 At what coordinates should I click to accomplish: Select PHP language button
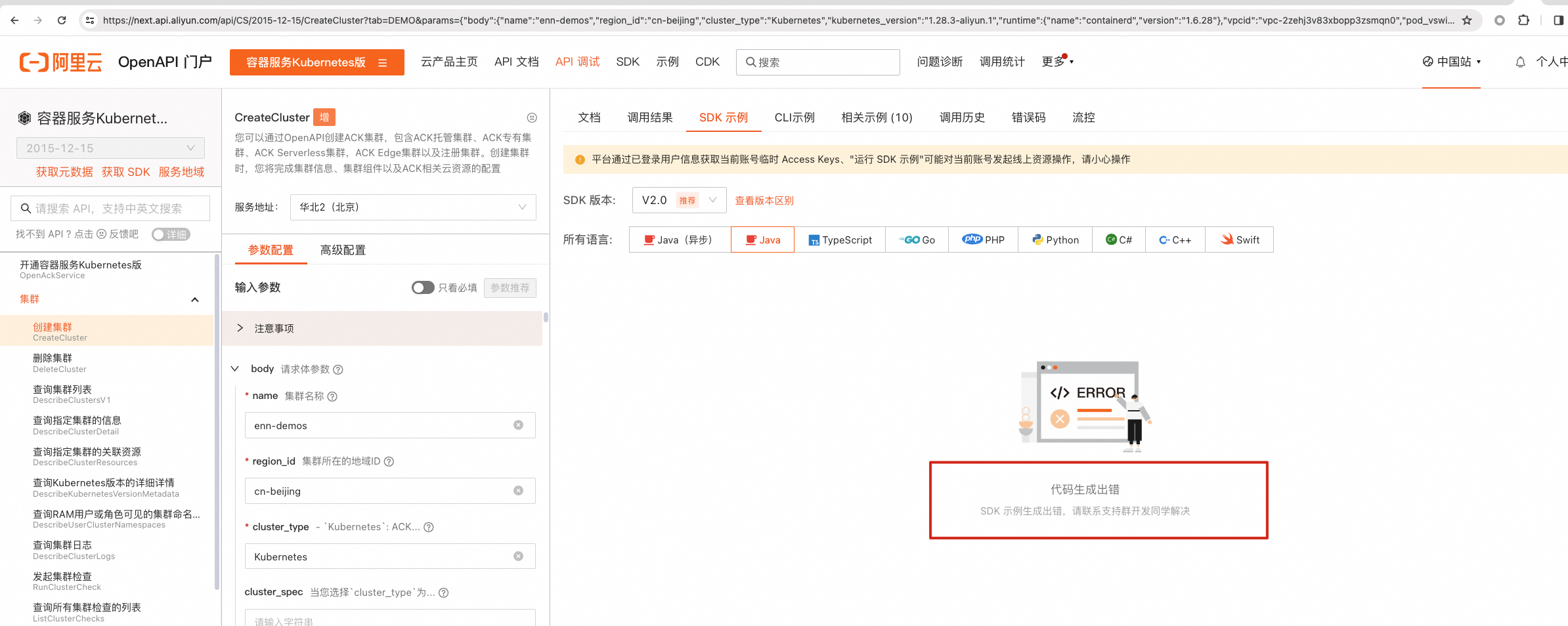click(x=983, y=240)
